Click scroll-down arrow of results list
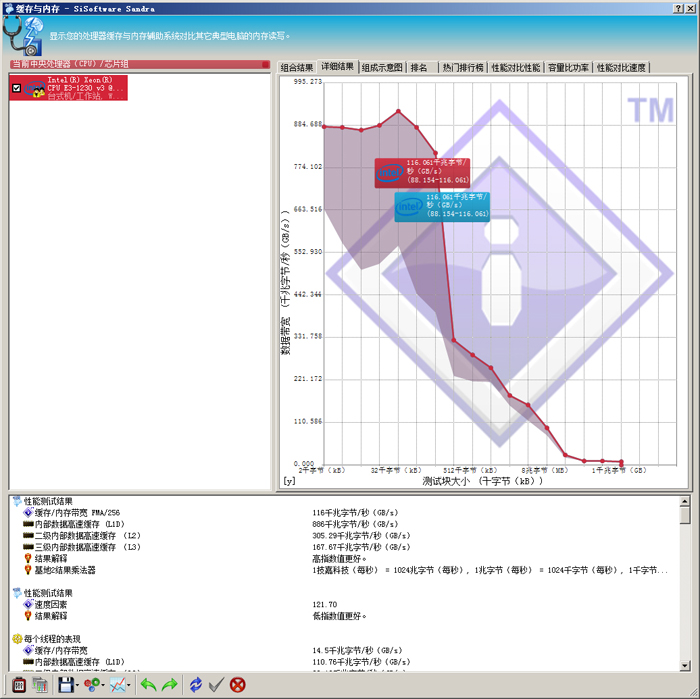The image size is (700, 699). tap(684, 666)
